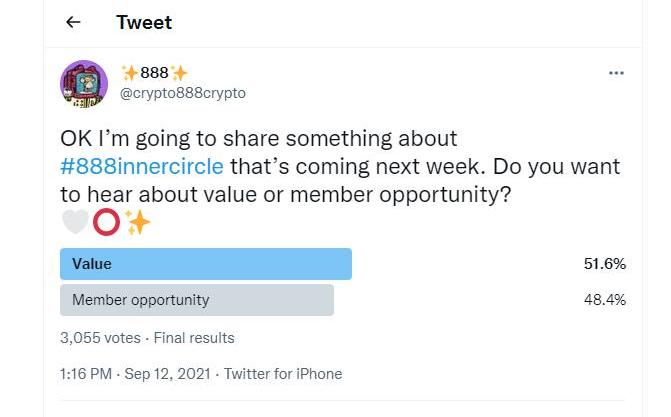Click the 888 display name
Screen dimensions: 671x417
point(153,73)
